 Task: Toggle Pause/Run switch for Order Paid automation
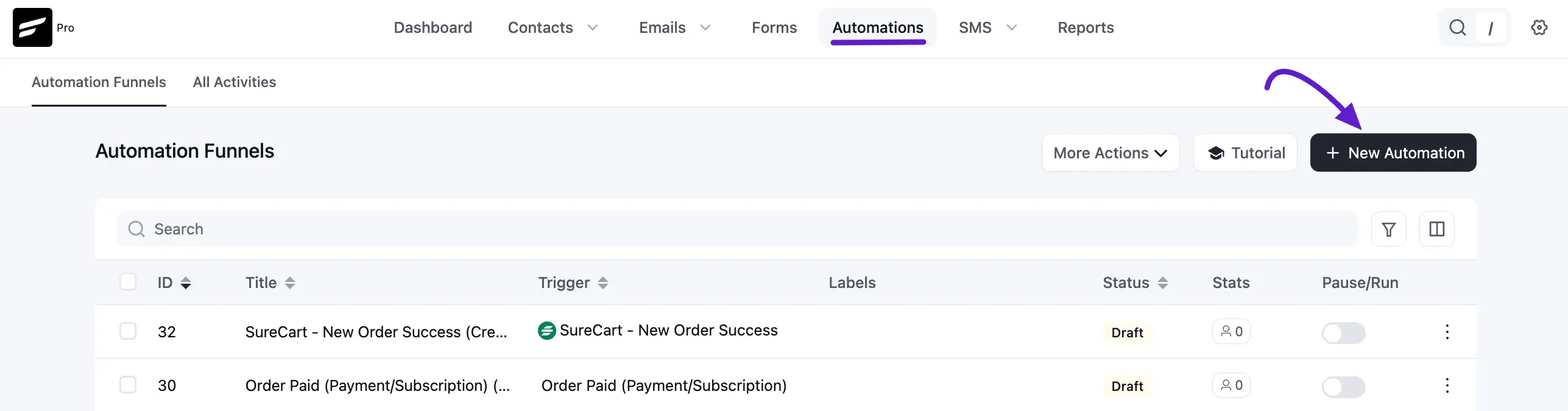[x=1343, y=387]
